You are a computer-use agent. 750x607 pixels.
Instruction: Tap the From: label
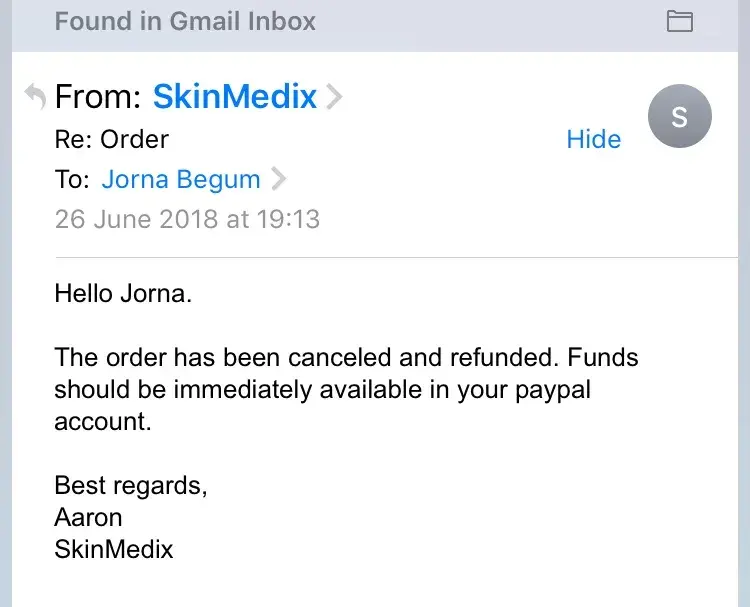[x=98, y=97]
